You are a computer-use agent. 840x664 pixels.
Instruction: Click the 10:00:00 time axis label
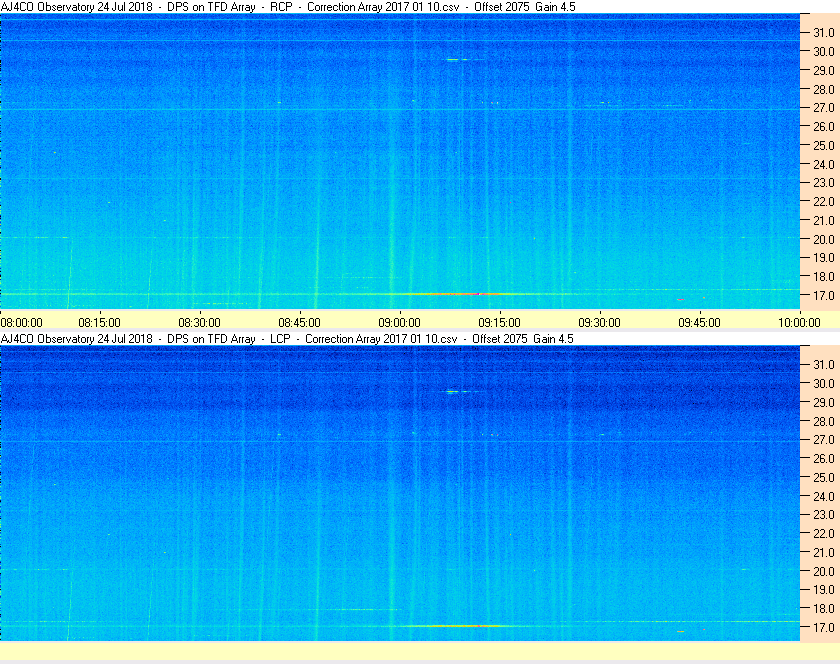(799, 323)
